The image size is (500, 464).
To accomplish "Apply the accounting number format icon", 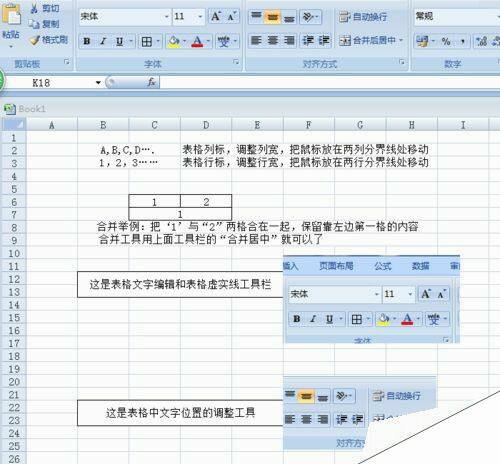I will tap(422, 41).
